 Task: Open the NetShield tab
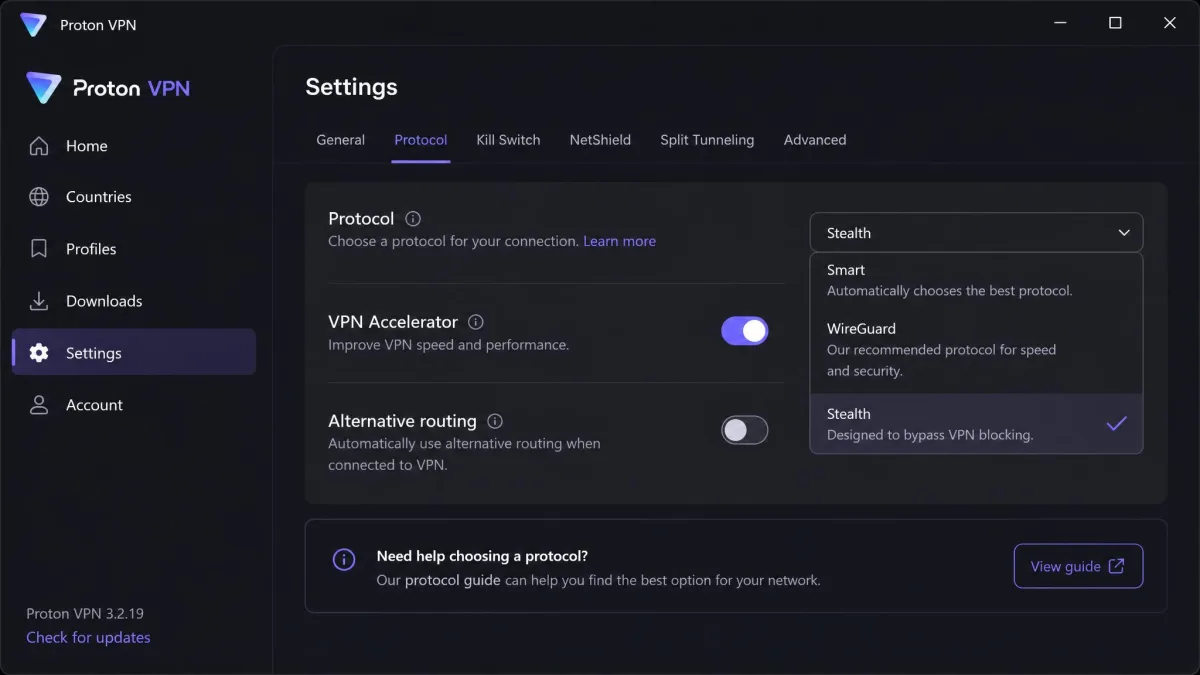(600, 140)
